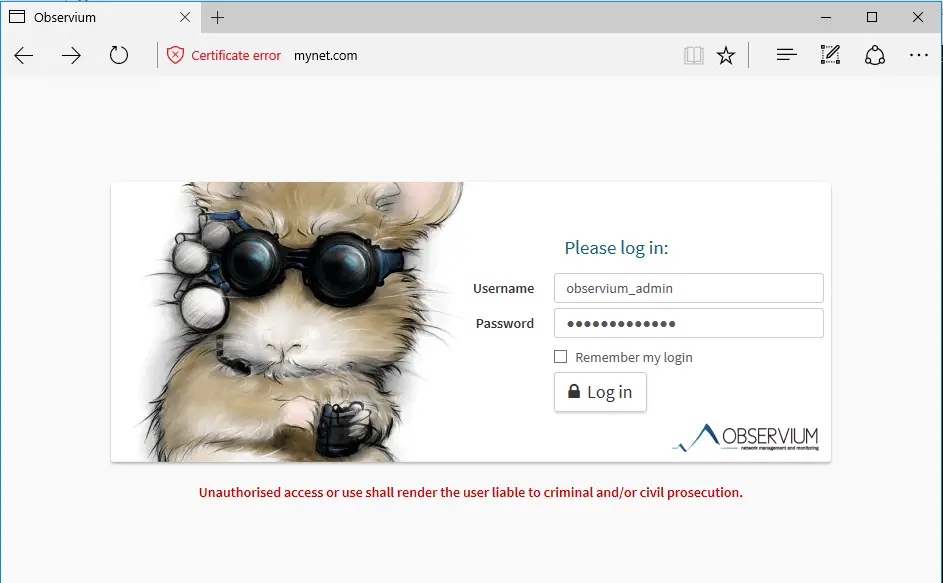Click the 'Please log in:' heading

(616, 248)
